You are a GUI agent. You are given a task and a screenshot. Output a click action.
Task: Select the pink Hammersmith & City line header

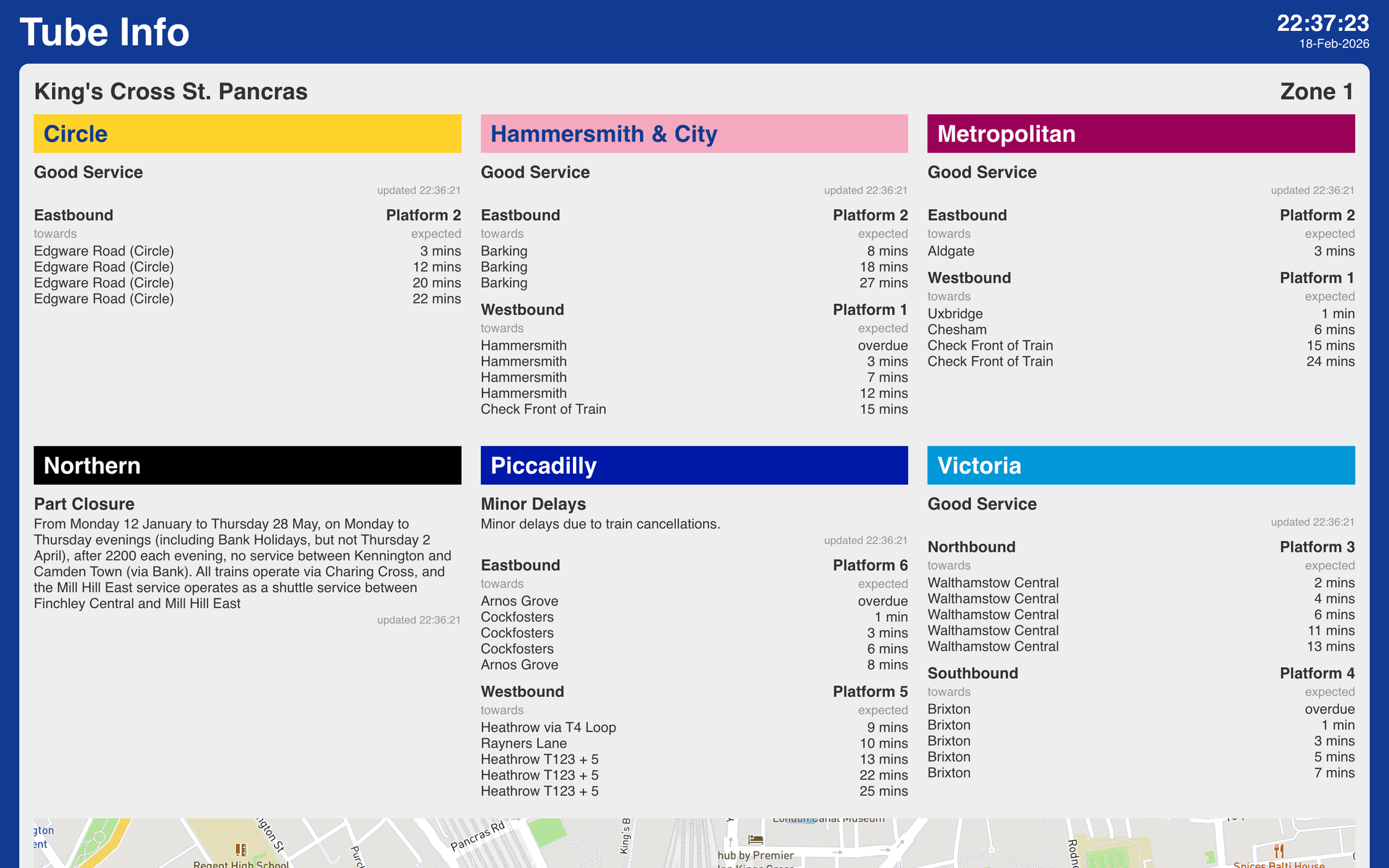coord(694,133)
